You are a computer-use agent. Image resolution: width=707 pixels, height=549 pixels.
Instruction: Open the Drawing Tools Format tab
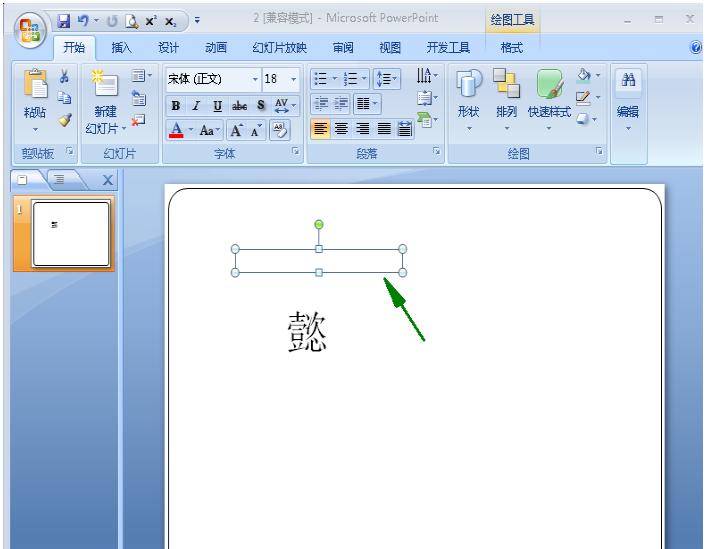pyautogui.click(x=512, y=48)
